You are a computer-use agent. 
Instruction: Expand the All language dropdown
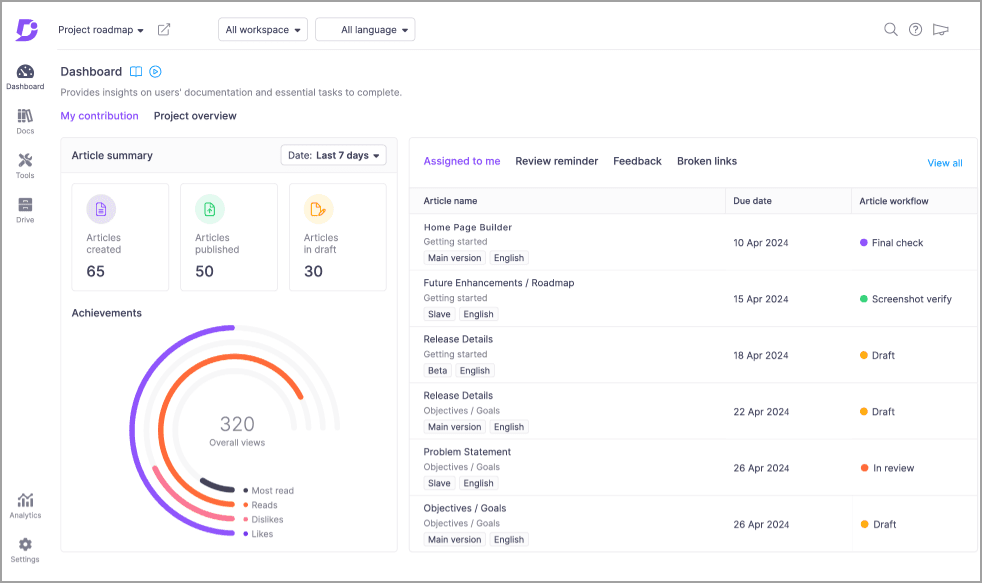365,29
